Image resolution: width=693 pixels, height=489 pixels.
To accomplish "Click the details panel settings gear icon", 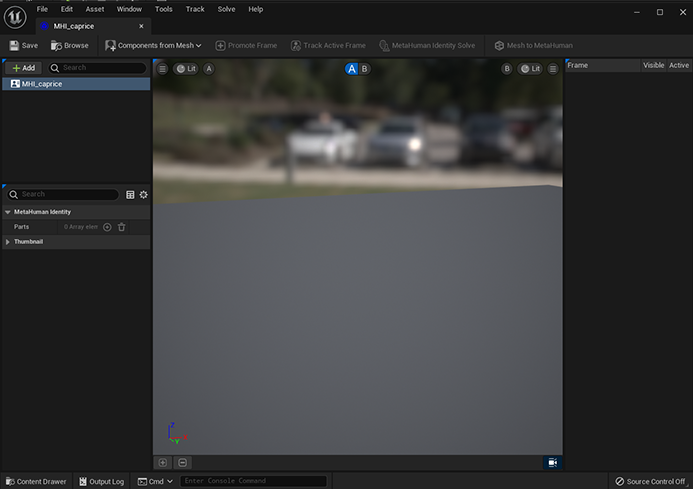I will click(x=144, y=194).
